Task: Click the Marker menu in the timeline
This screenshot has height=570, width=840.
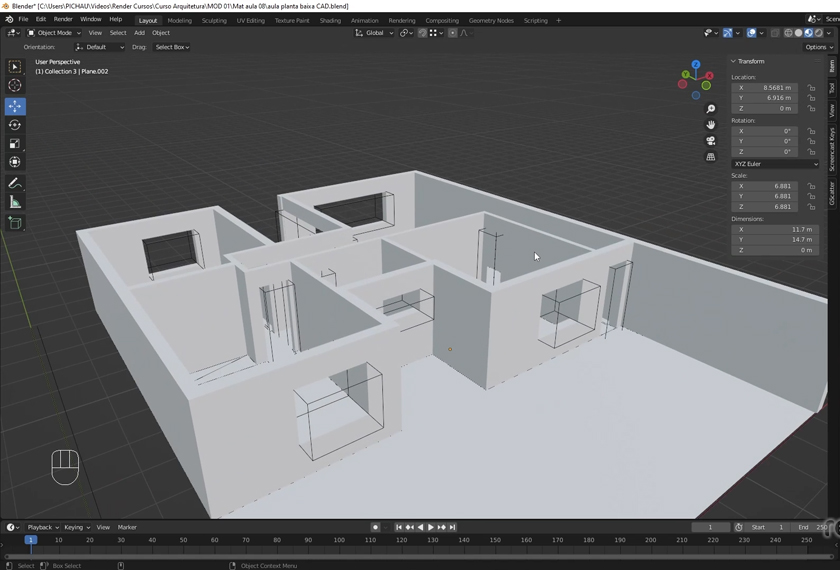Action: tap(127, 527)
